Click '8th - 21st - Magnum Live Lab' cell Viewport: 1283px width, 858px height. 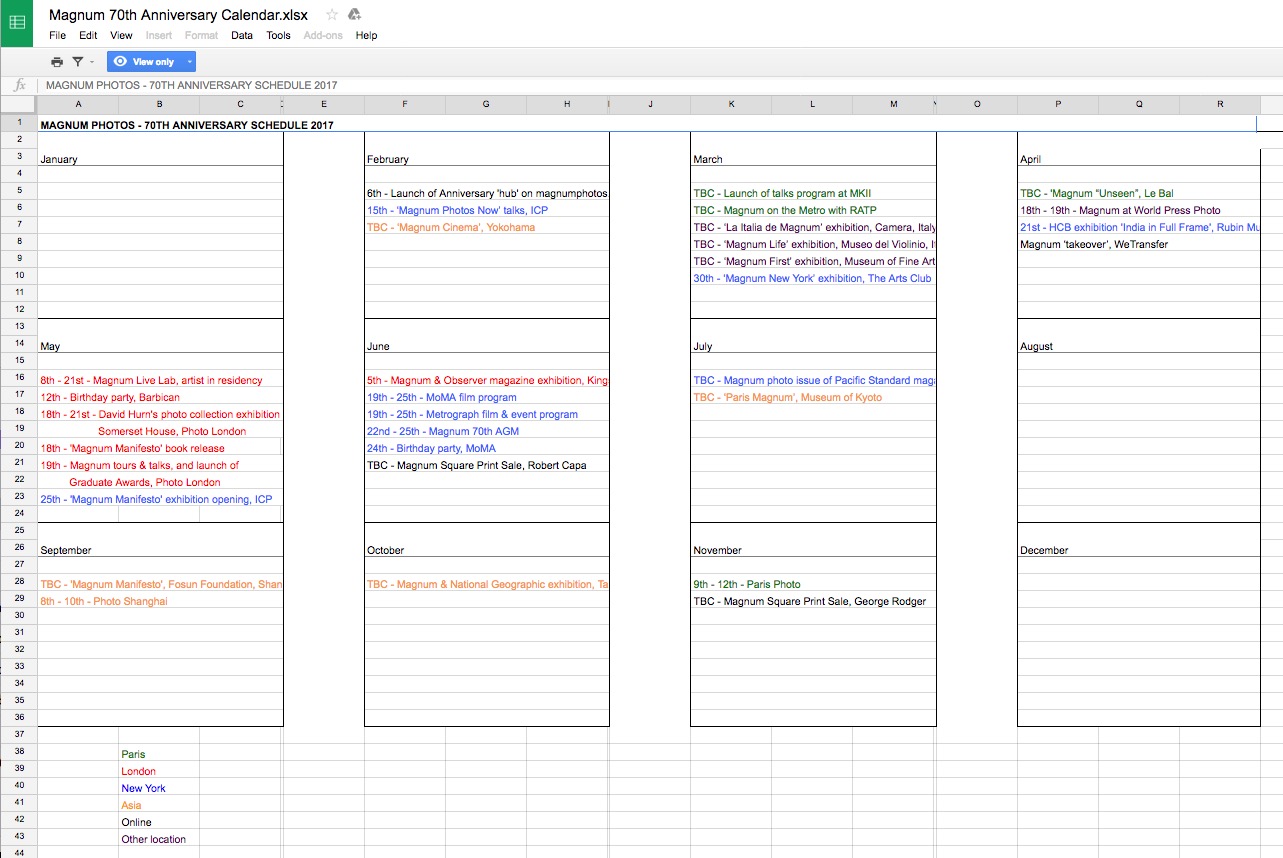(x=151, y=380)
